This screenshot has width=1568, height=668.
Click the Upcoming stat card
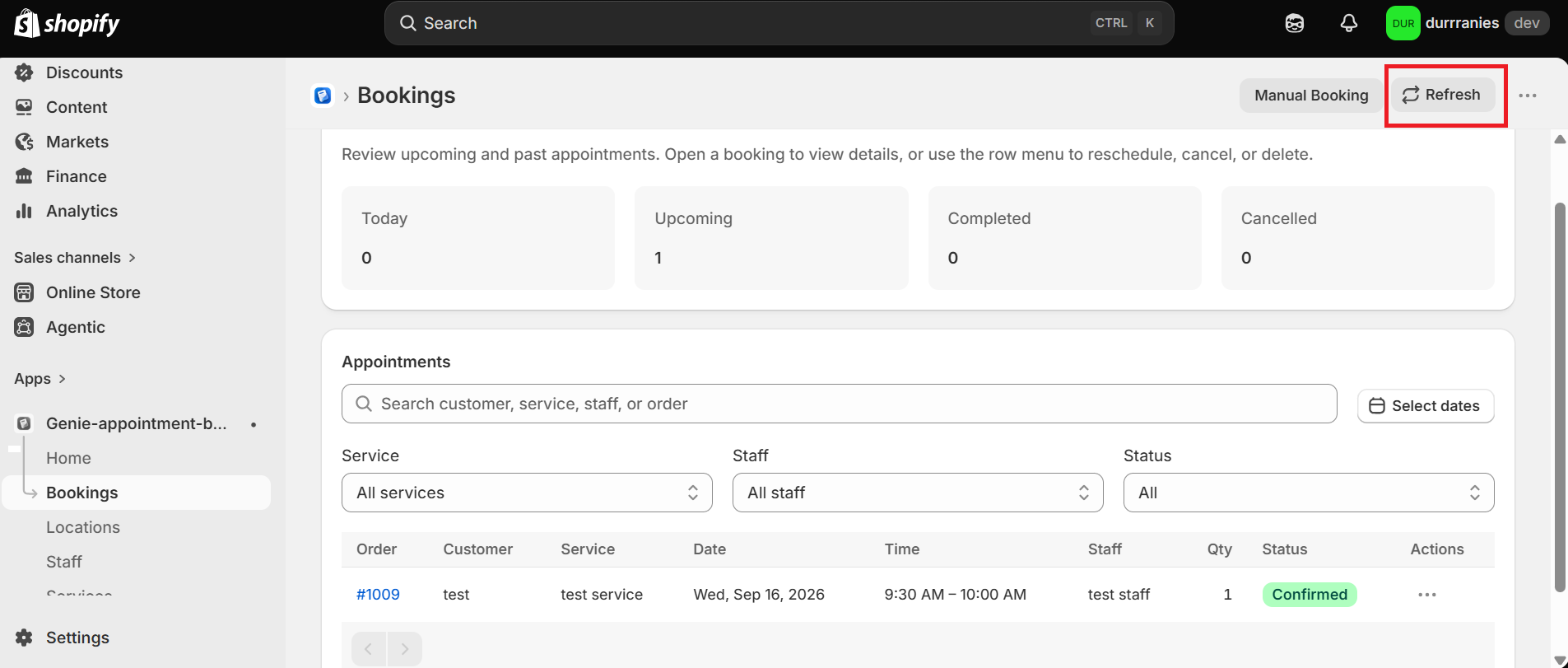point(771,238)
